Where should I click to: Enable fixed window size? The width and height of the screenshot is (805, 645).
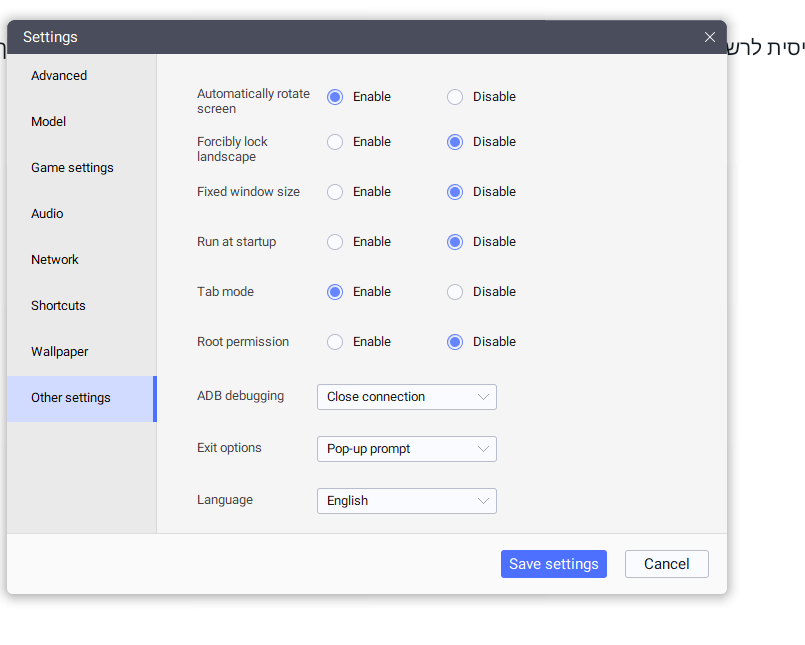click(x=335, y=192)
